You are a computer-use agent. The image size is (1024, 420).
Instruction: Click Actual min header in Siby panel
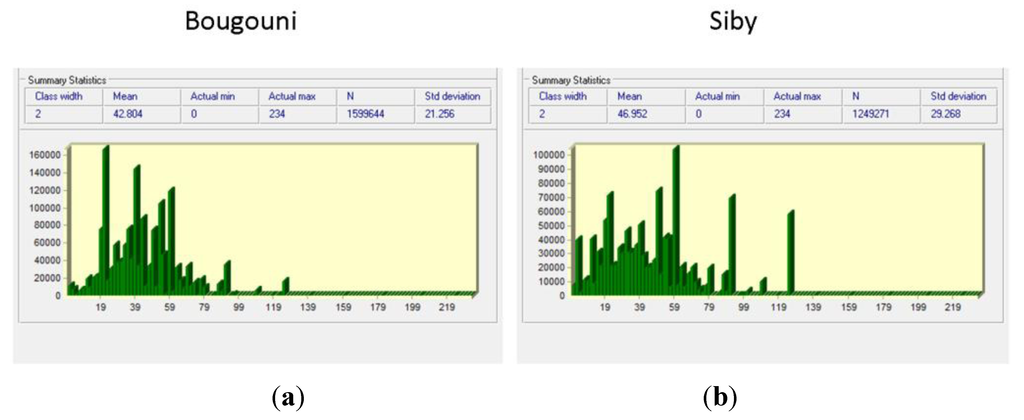718,97
